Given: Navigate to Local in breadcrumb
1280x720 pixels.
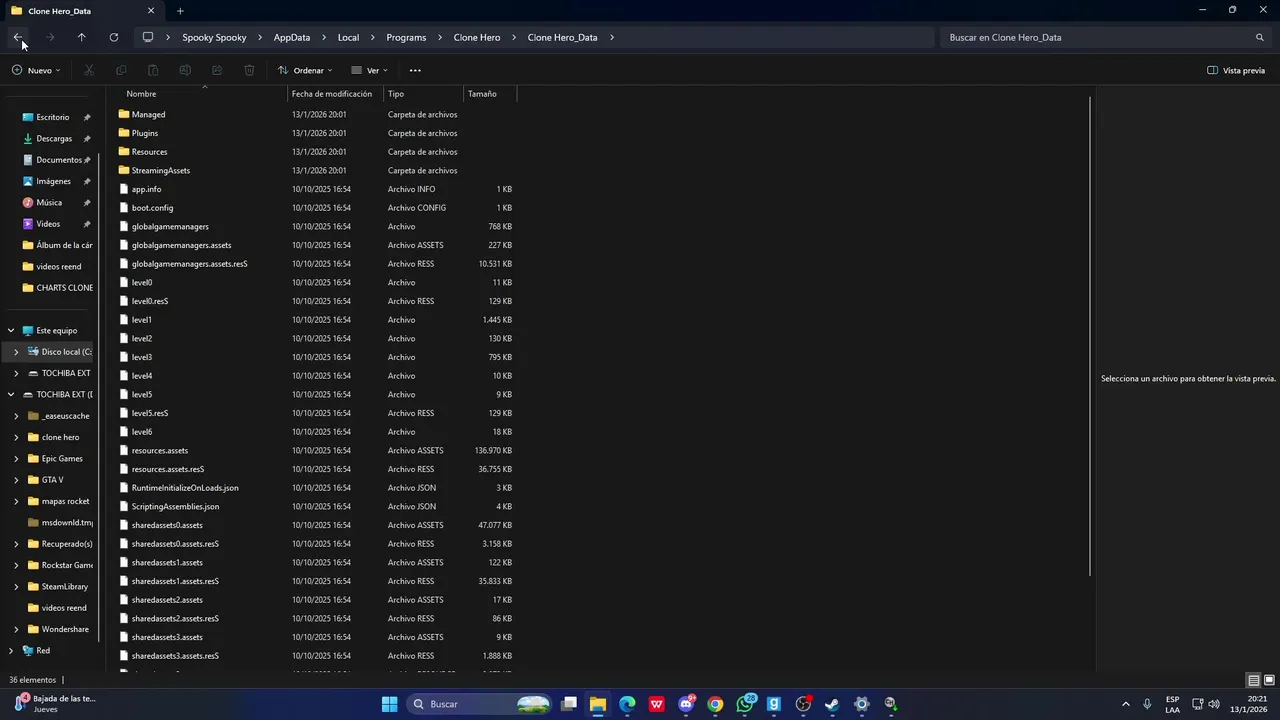Looking at the screenshot, I should (x=348, y=37).
